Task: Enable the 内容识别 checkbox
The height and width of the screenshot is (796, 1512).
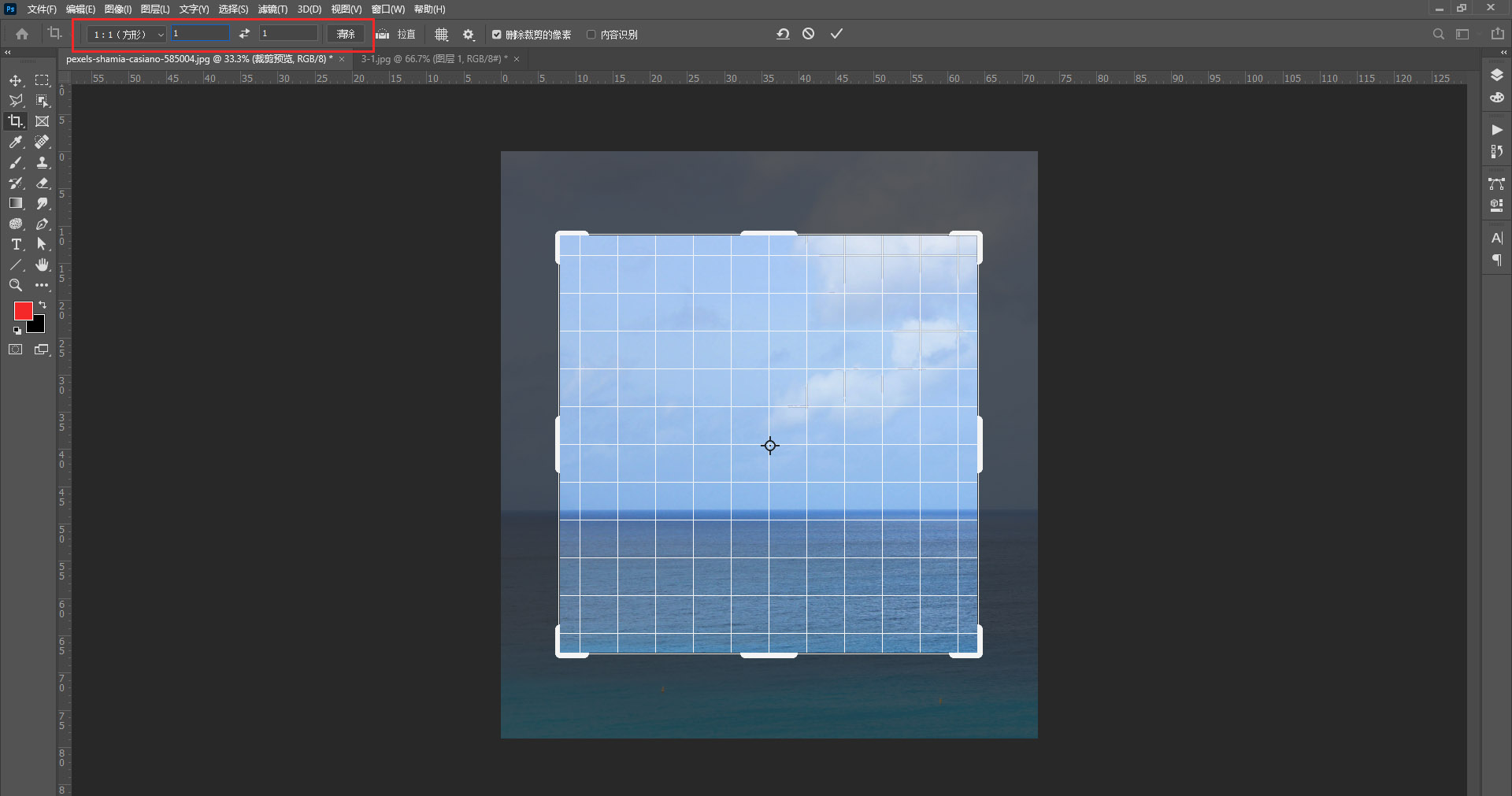Action: (591, 35)
